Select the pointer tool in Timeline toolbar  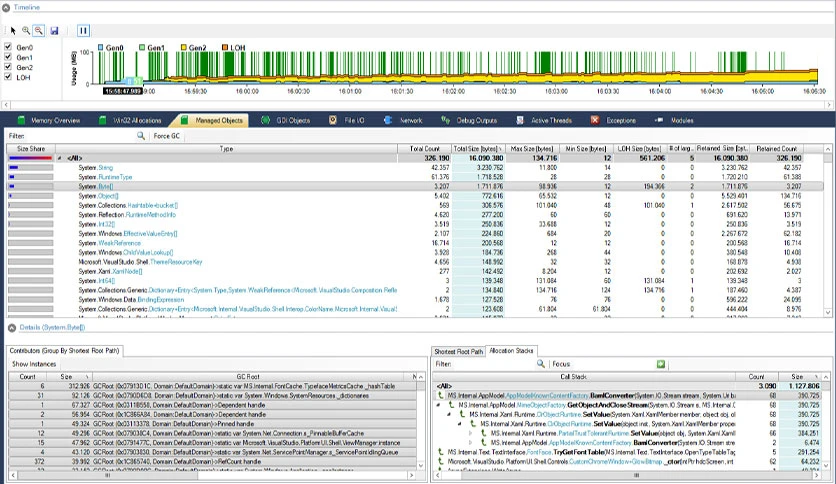(13, 31)
